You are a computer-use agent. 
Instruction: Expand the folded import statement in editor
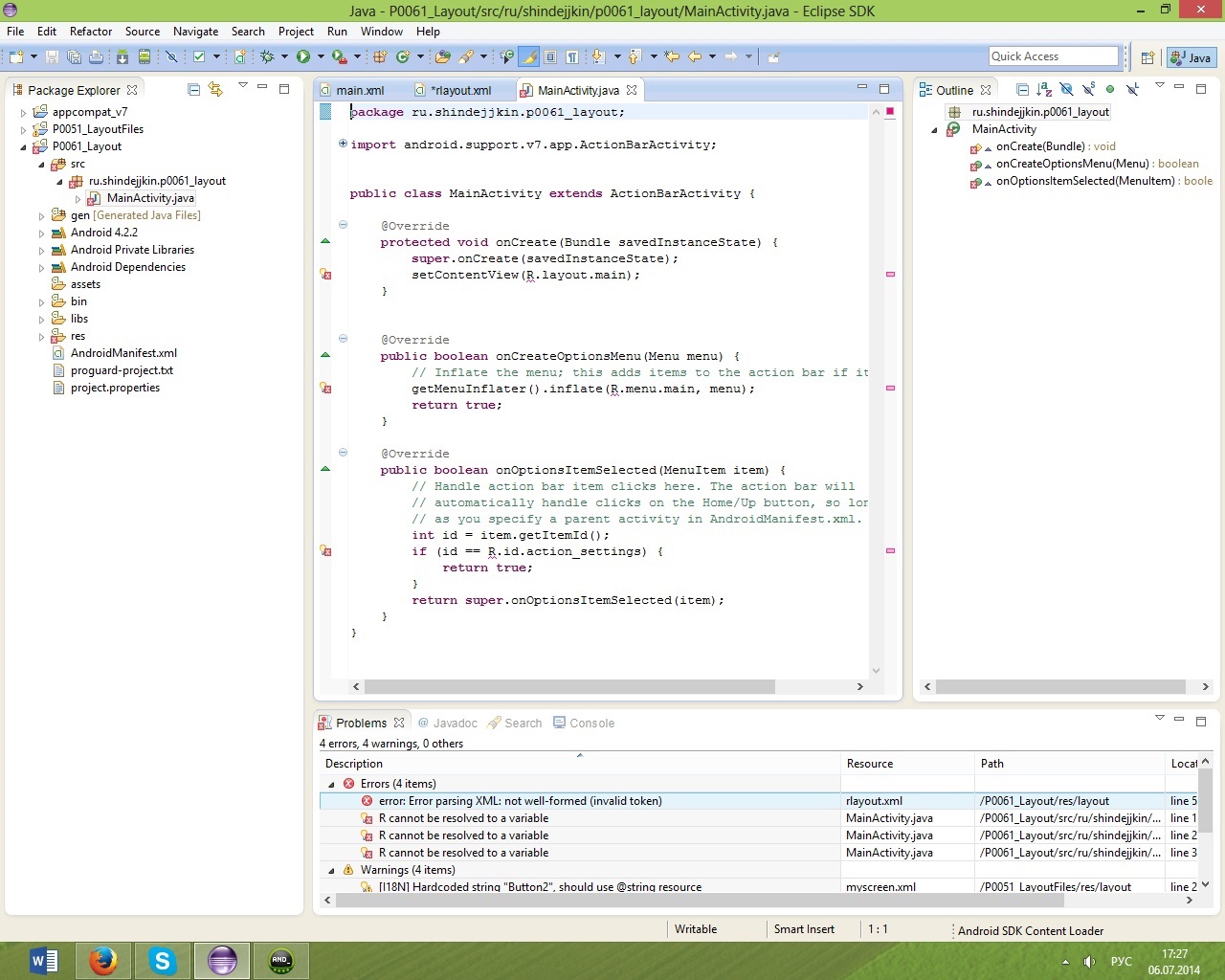coord(343,144)
